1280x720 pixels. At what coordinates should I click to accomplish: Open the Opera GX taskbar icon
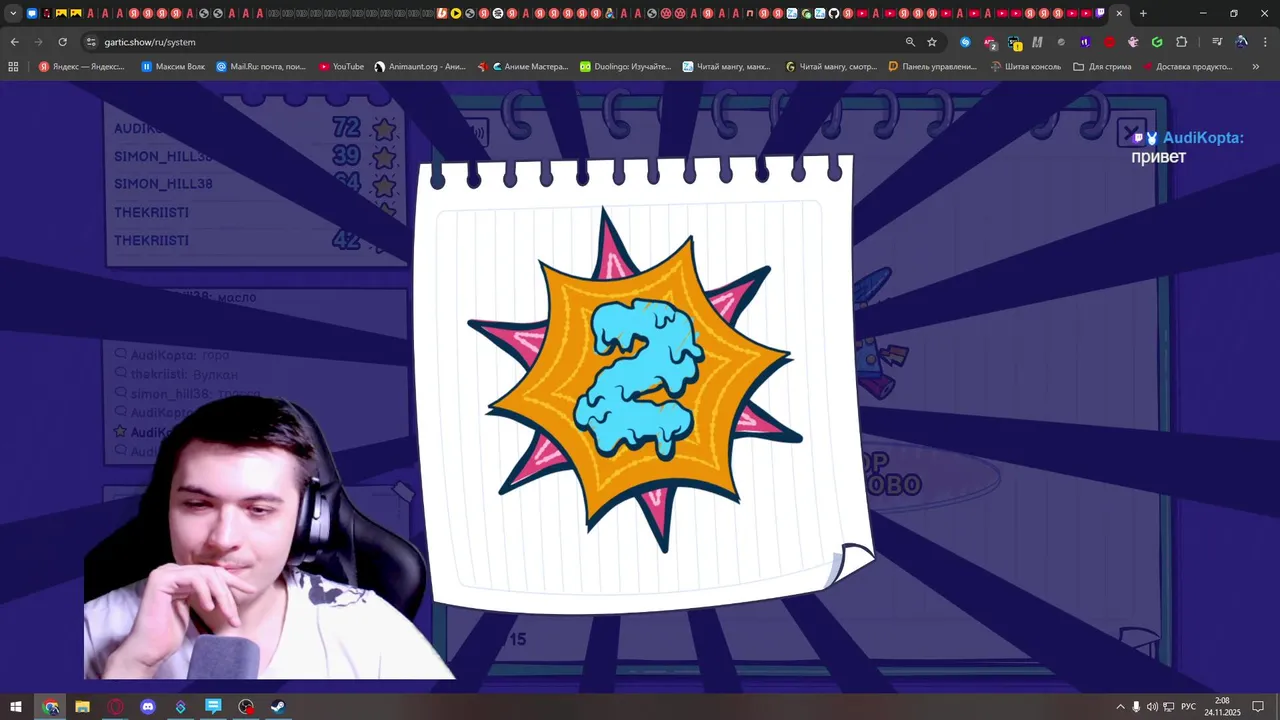tap(116, 707)
